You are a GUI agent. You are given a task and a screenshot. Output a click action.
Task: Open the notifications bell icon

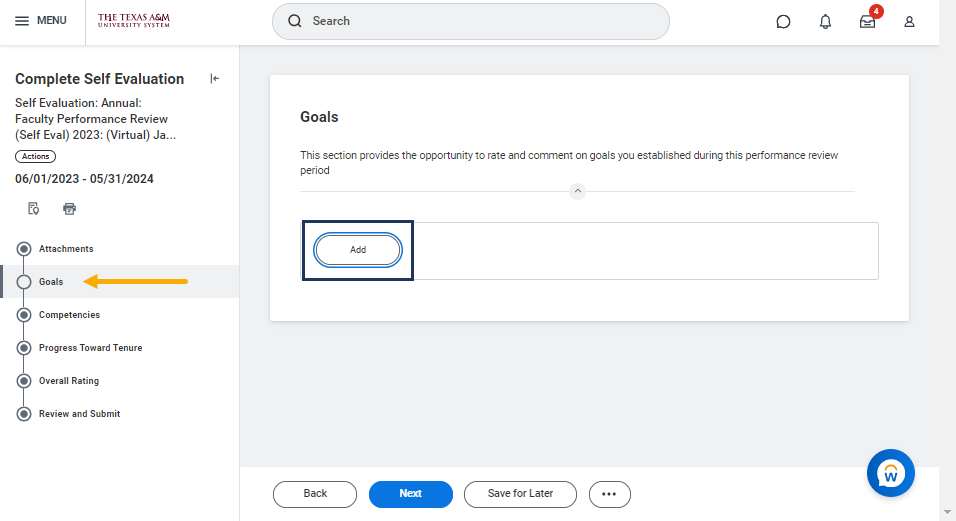(x=825, y=22)
